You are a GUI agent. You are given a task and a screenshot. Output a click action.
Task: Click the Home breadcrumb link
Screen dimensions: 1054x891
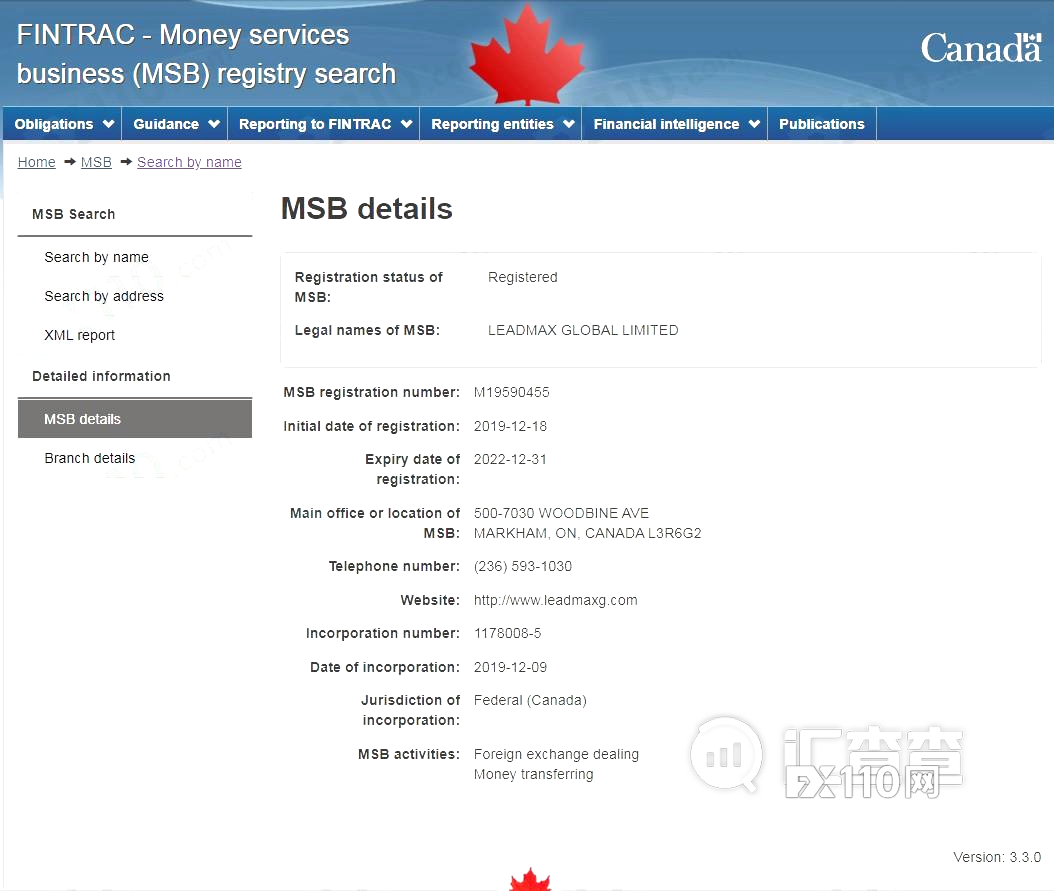click(x=36, y=162)
